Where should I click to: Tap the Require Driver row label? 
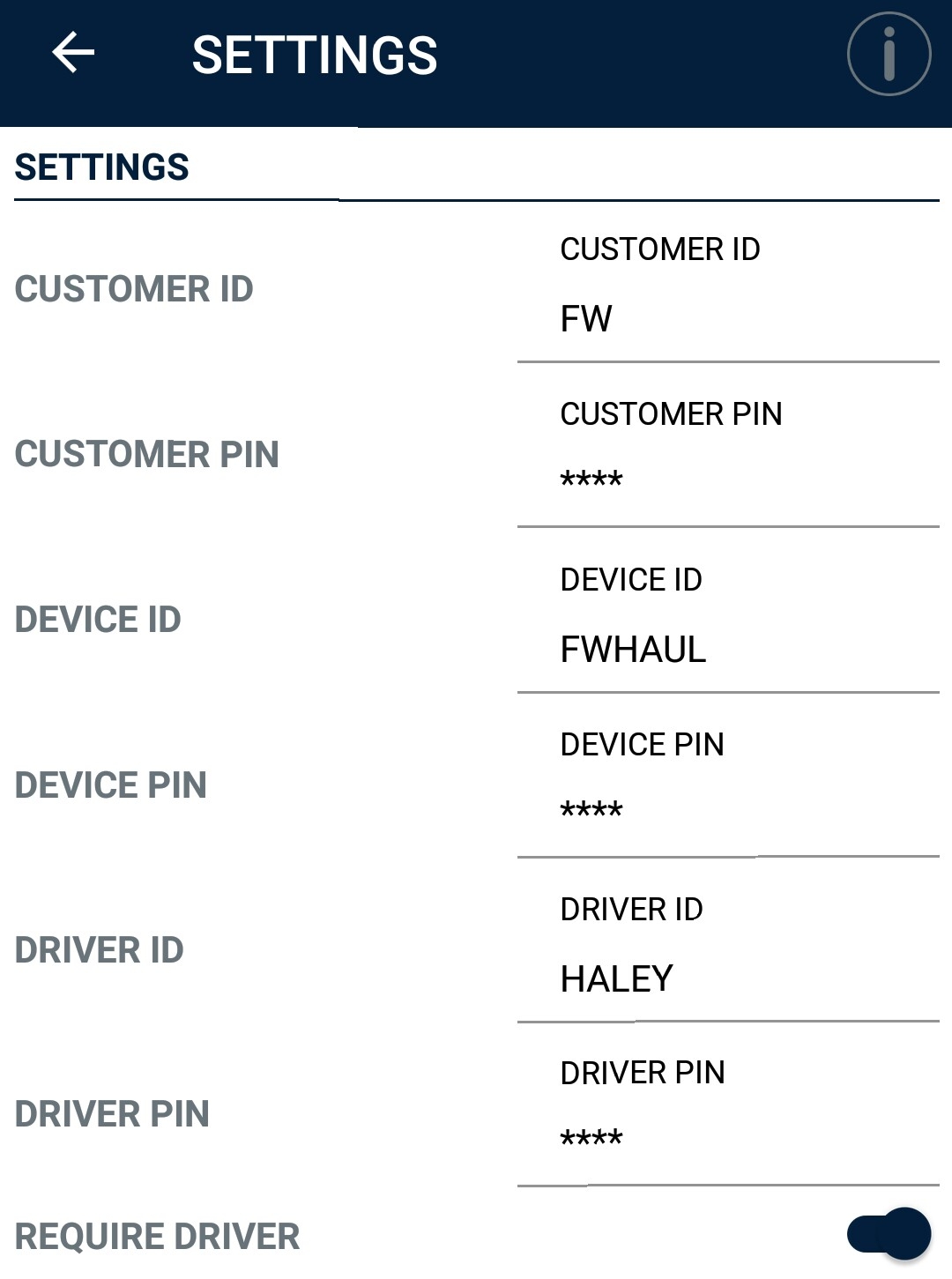tap(157, 1237)
